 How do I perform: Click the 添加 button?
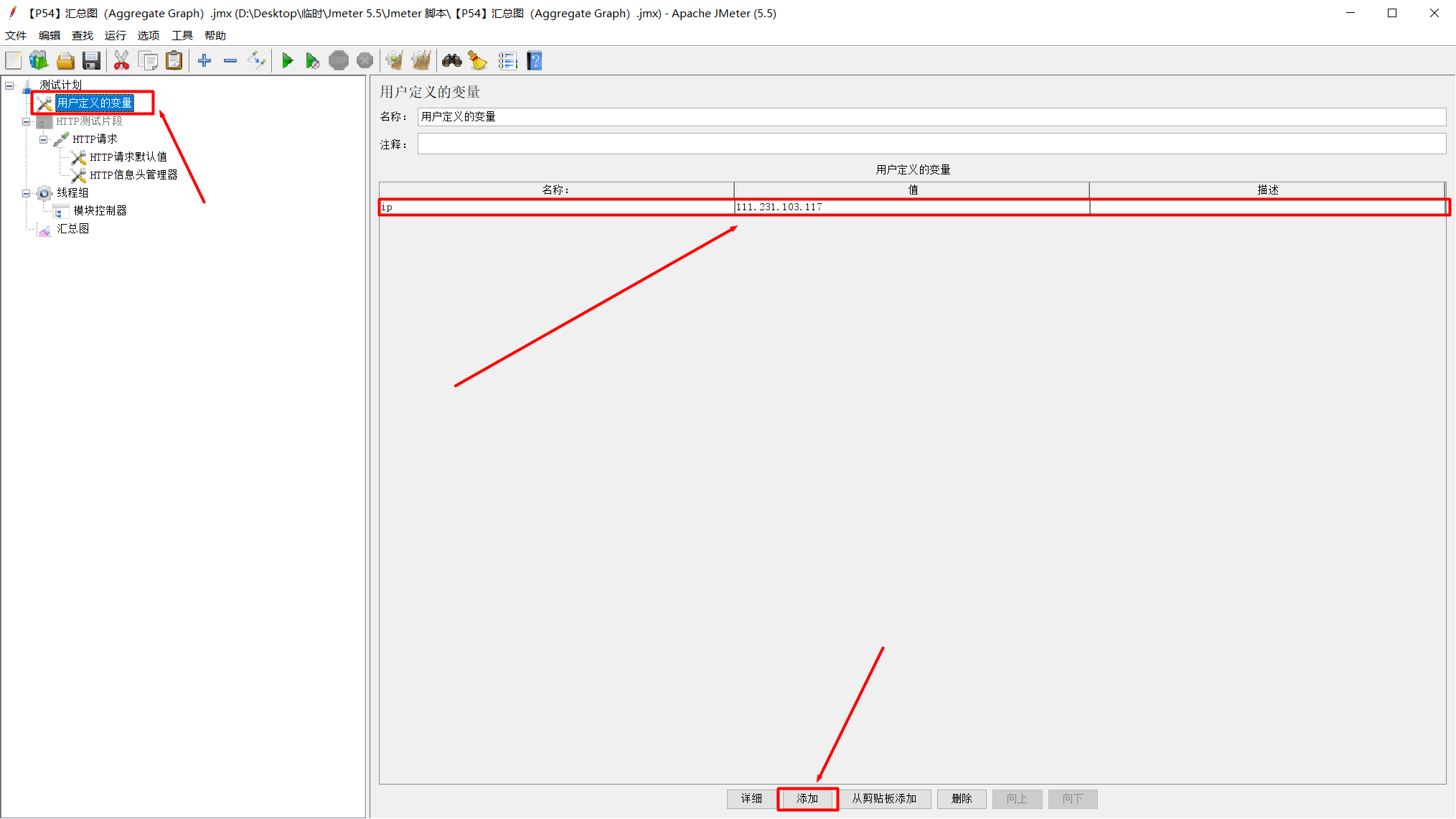(x=807, y=799)
